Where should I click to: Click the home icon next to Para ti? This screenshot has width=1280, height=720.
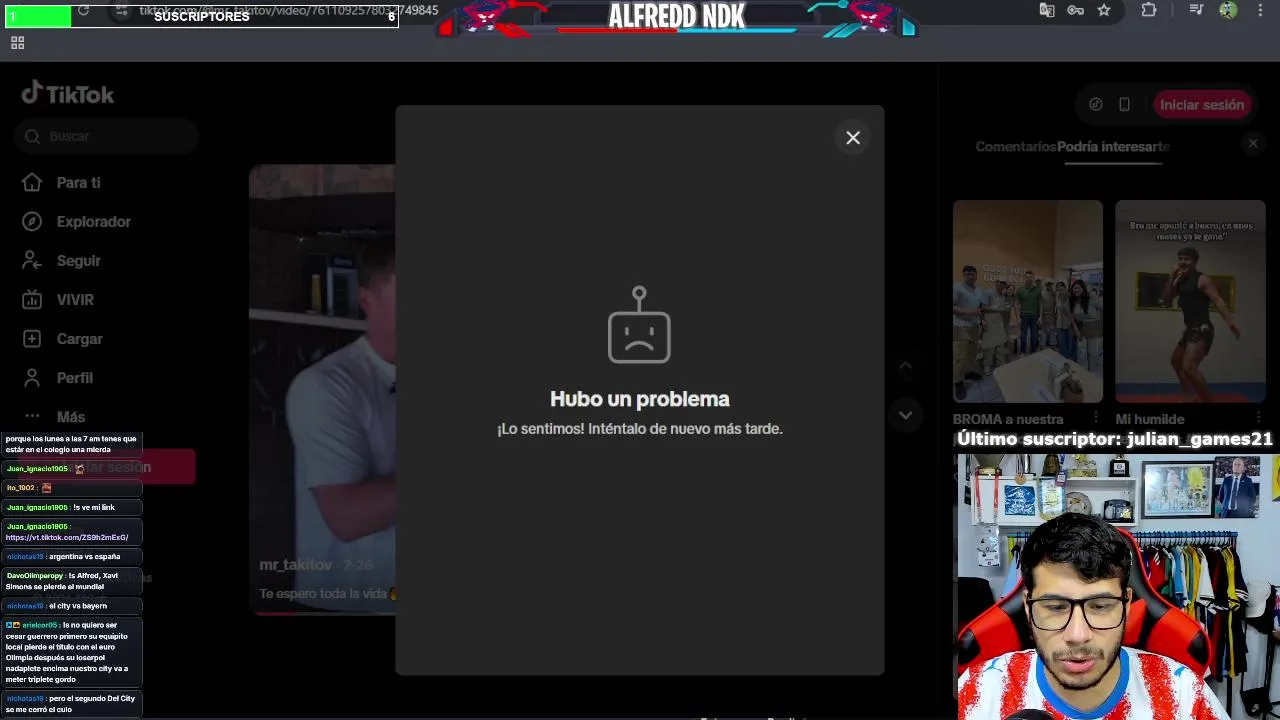pyautogui.click(x=32, y=182)
